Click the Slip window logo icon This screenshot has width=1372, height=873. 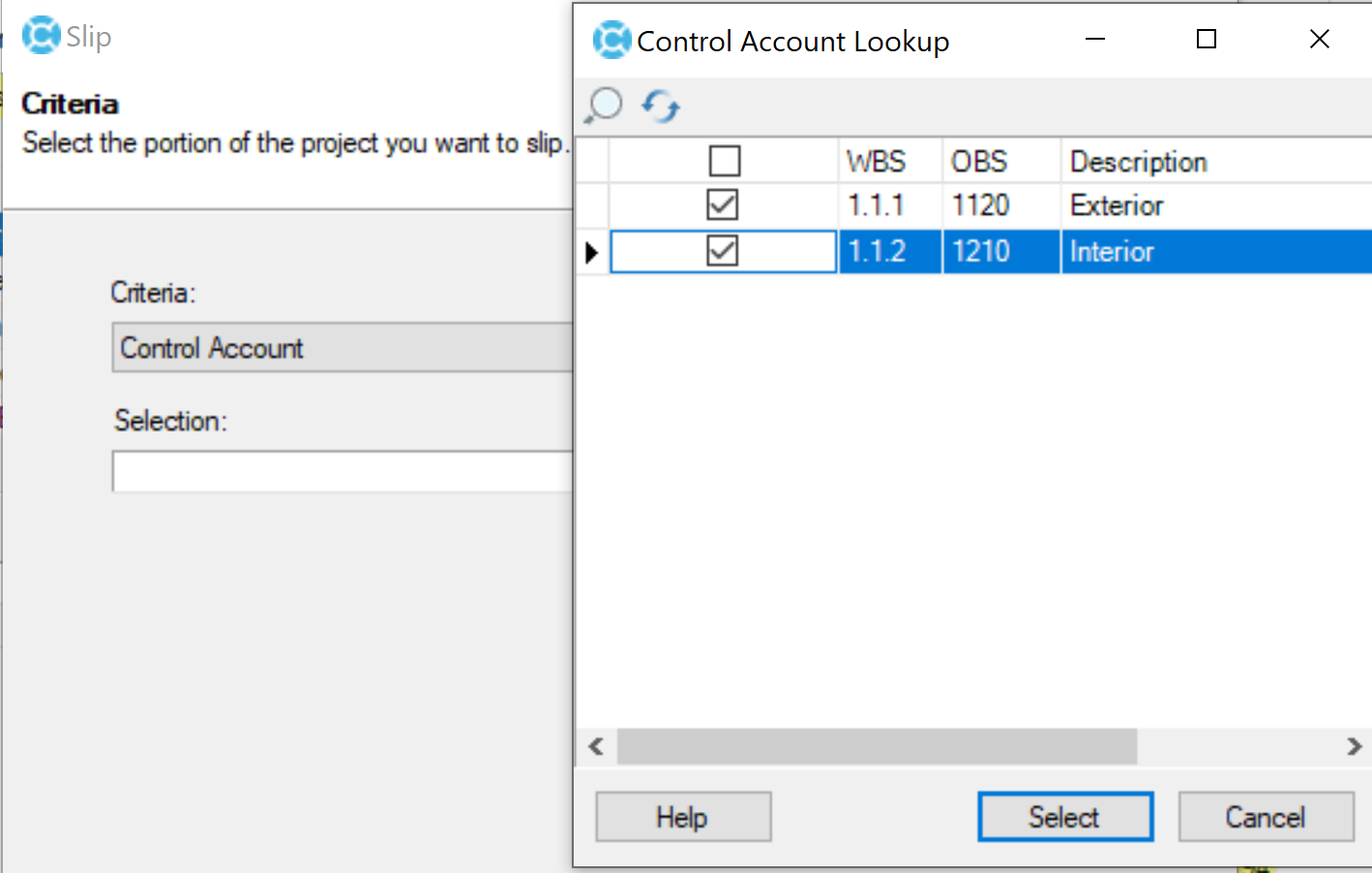(41, 36)
